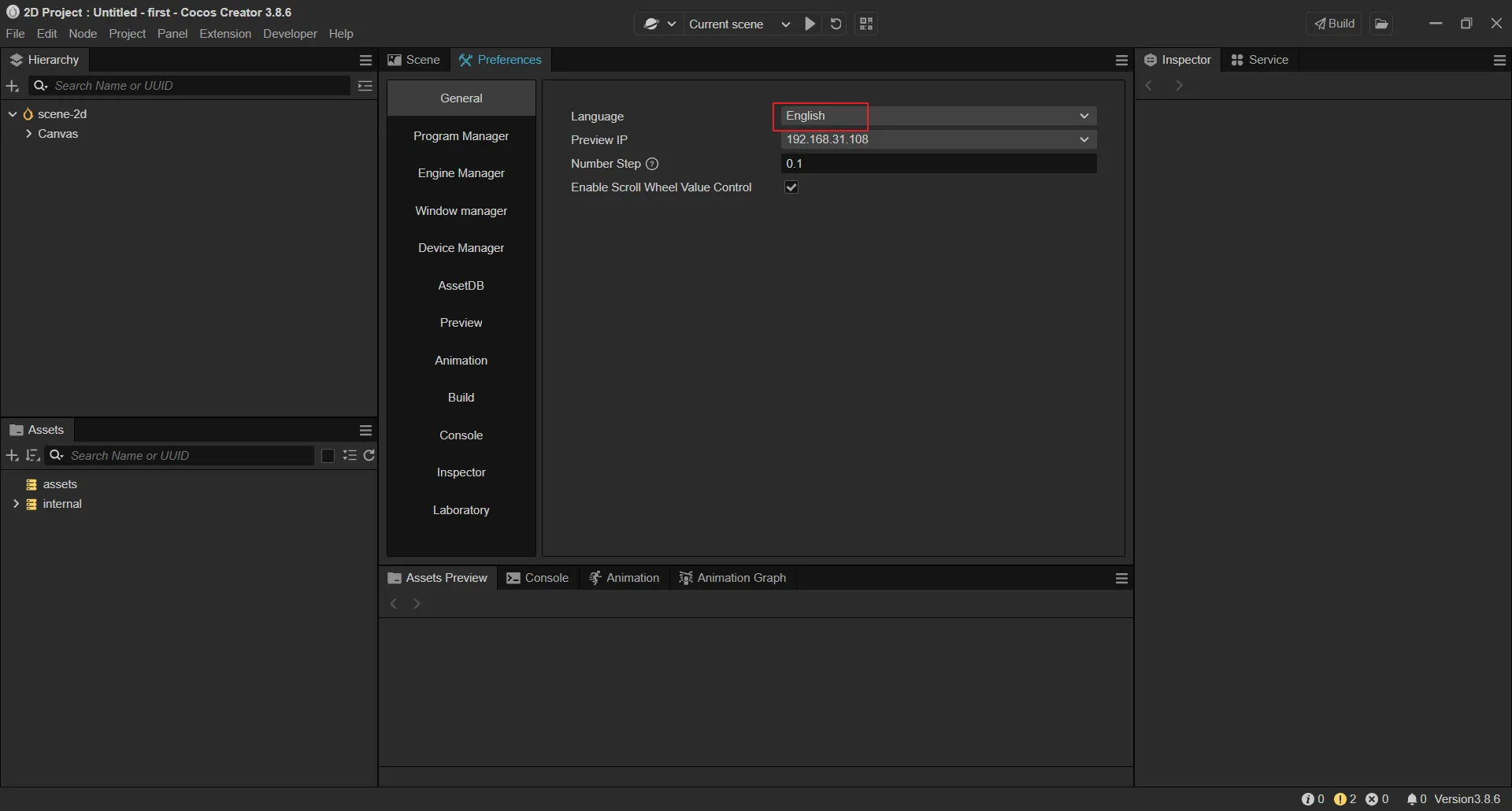Expand the Canvas node in Hierarchy

[28, 134]
